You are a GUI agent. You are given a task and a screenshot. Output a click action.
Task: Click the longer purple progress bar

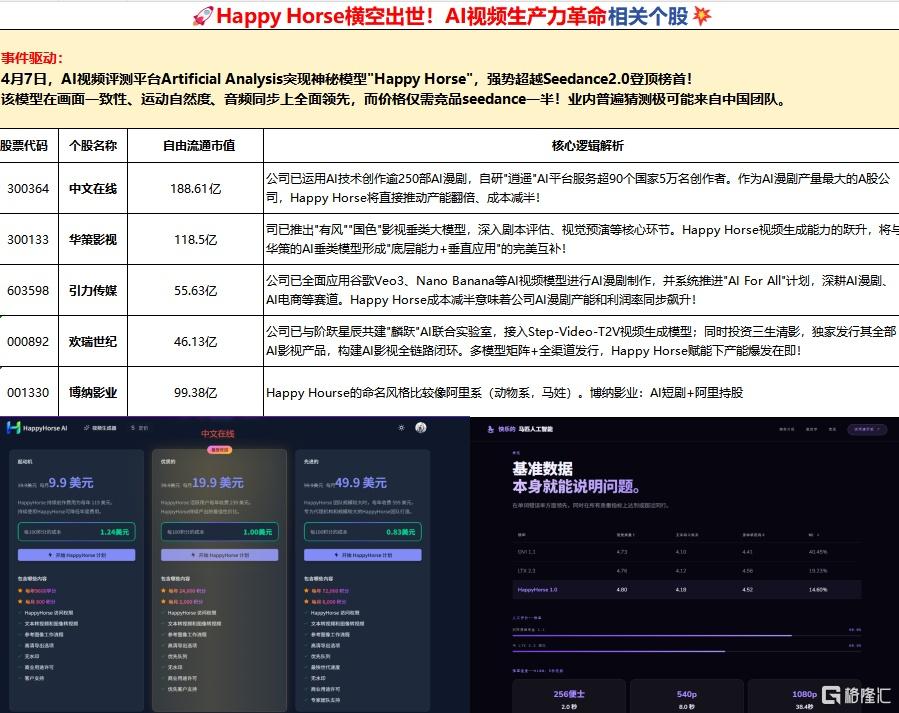click(x=652, y=635)
